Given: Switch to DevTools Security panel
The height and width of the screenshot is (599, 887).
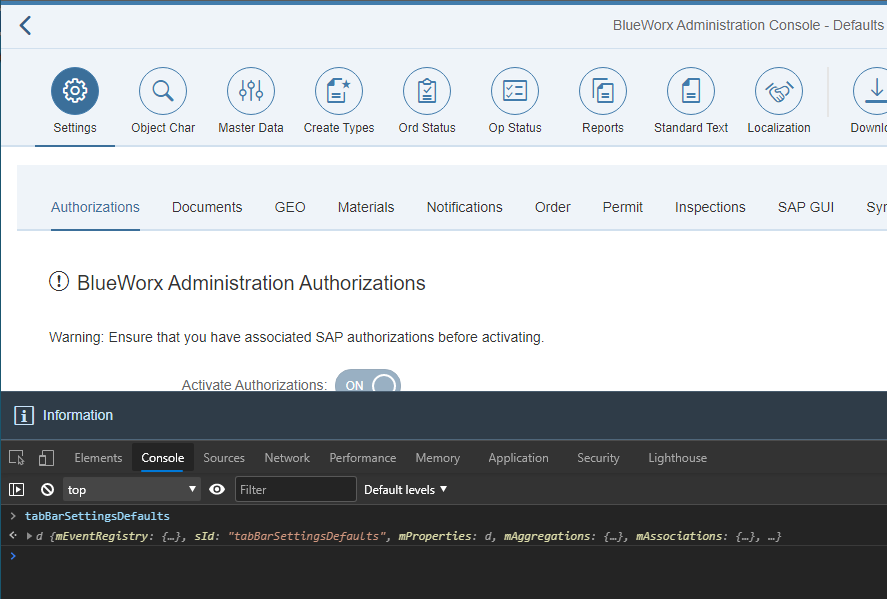Looking at the screenshot, I should [598, 458].
